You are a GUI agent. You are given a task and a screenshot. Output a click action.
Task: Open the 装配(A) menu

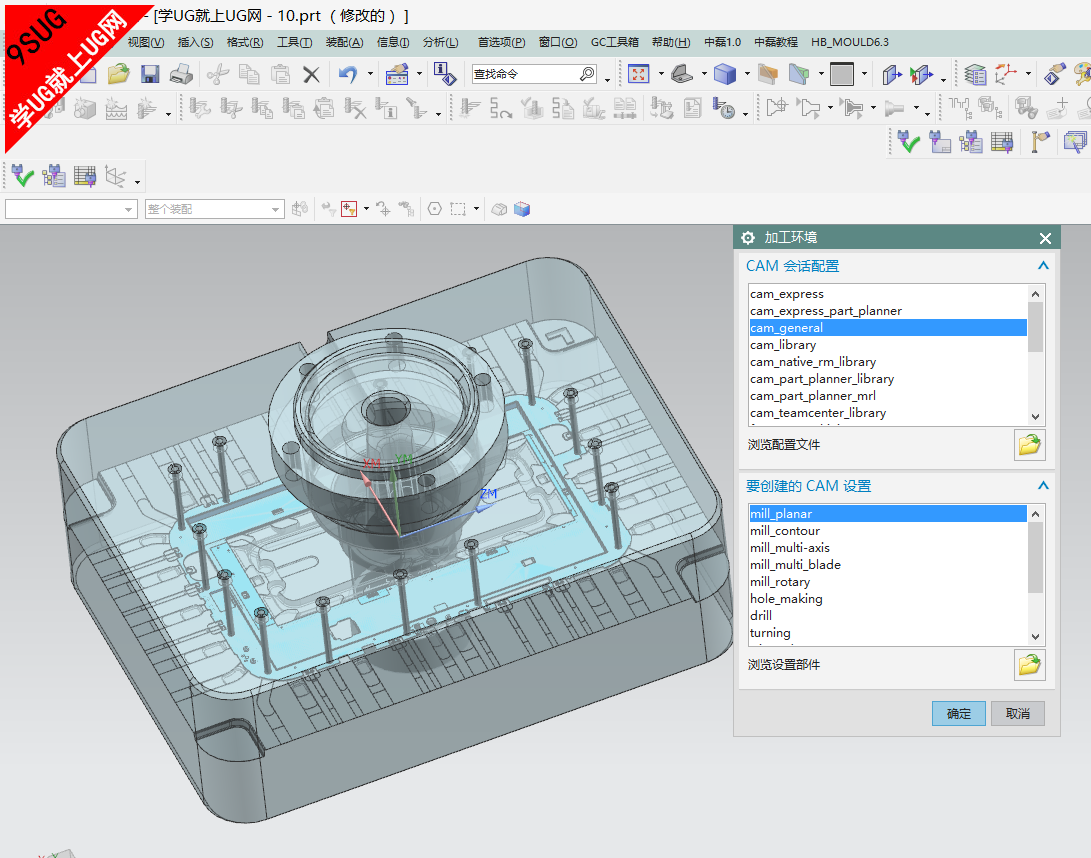344,42
